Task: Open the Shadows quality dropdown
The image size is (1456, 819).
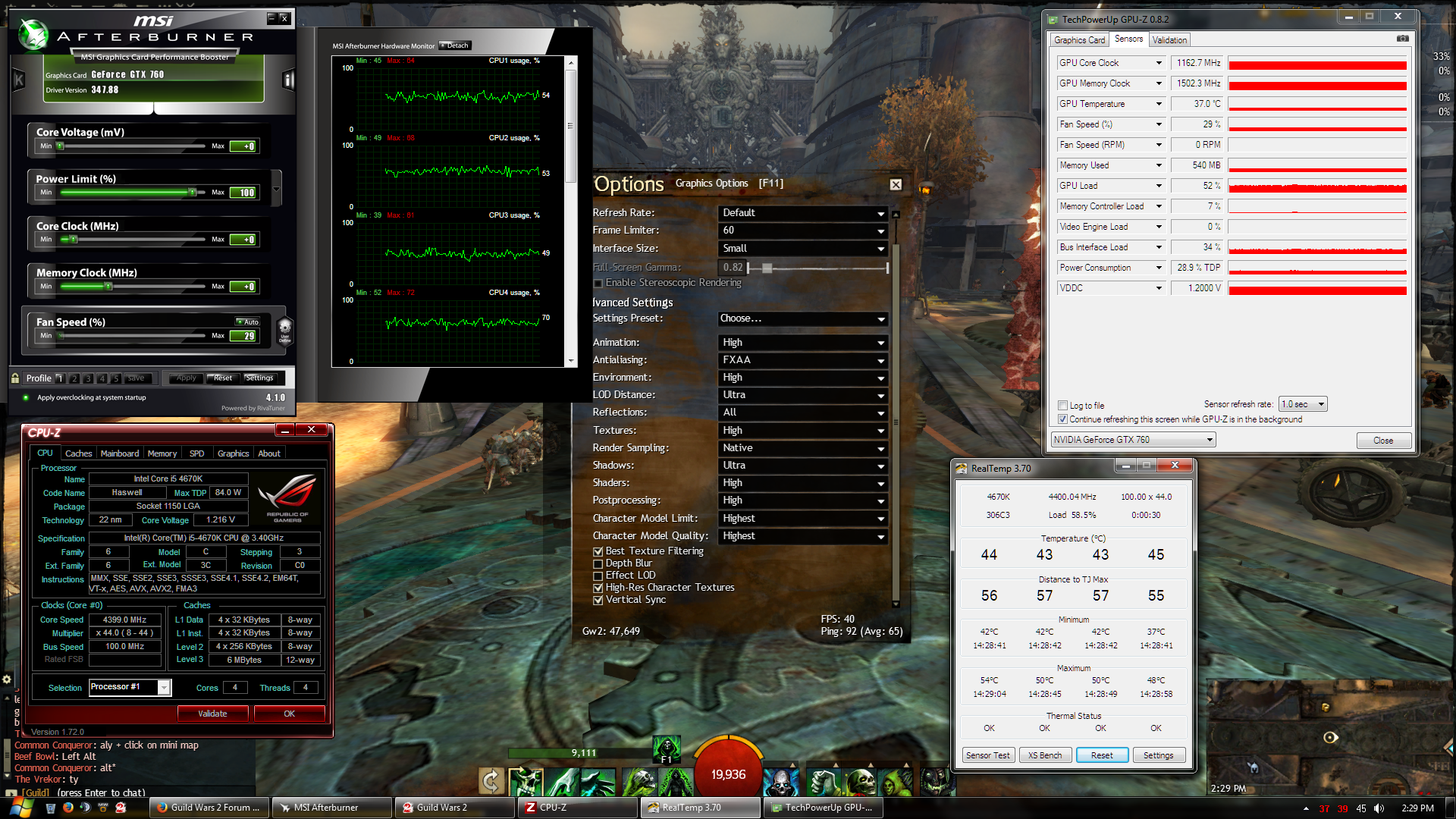Action: click(803, 466)
